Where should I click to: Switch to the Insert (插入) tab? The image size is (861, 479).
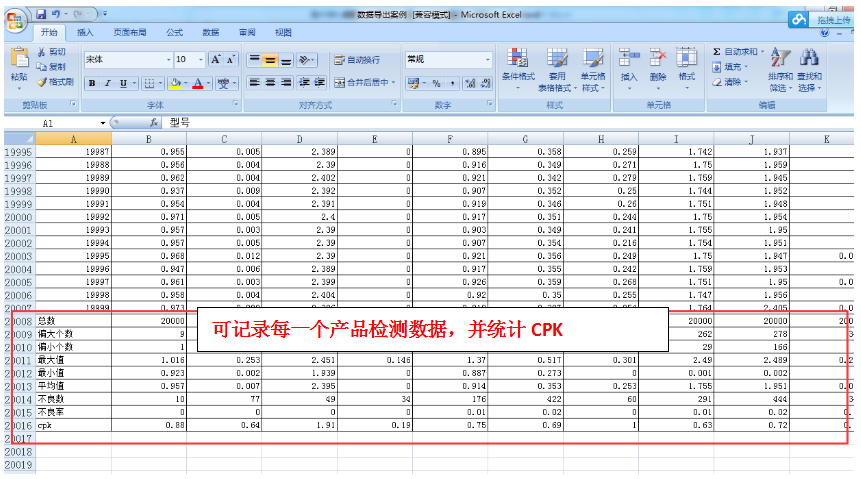pos(86,32)
